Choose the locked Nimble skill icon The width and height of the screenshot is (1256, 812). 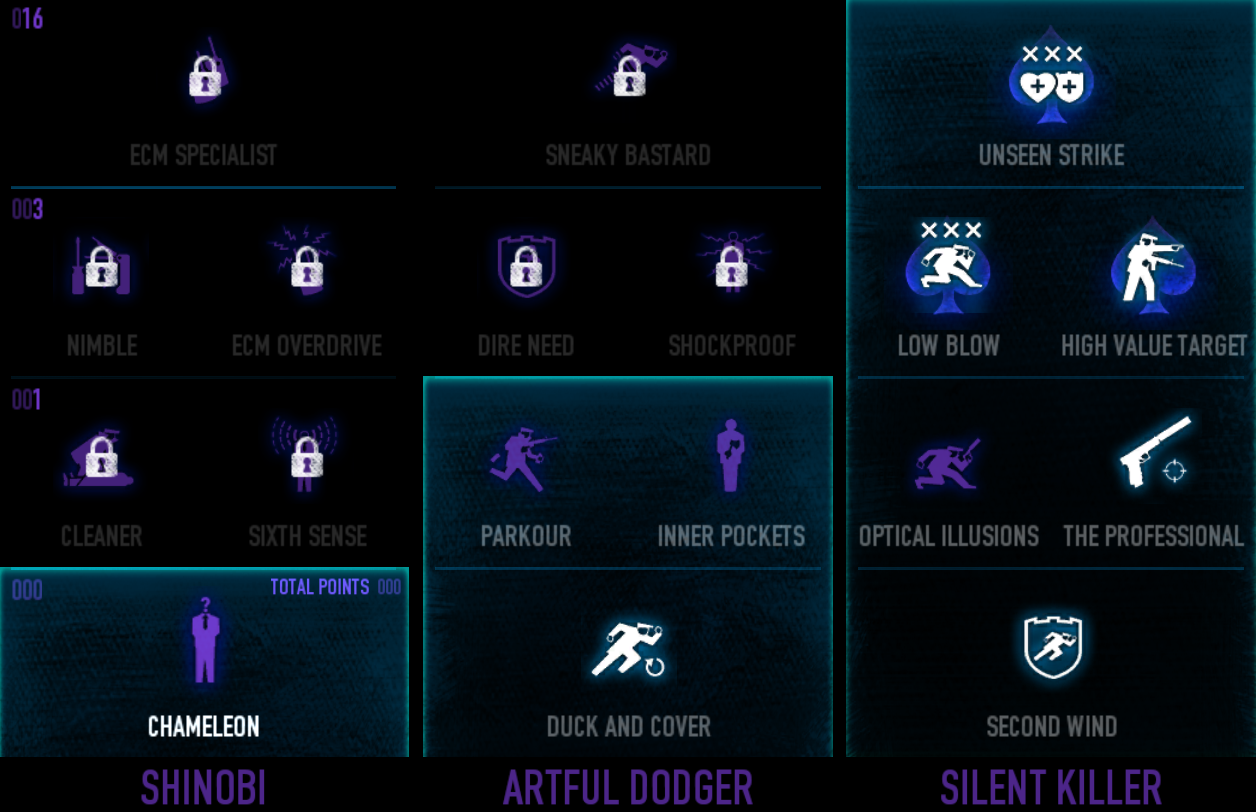101,266
